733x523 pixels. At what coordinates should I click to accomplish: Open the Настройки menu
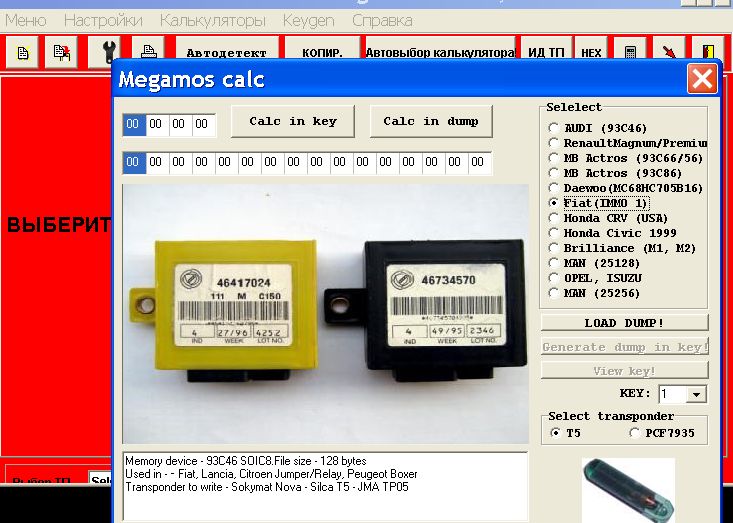[103, 21]
